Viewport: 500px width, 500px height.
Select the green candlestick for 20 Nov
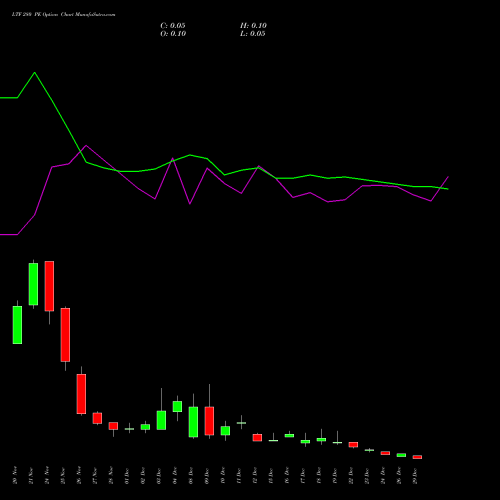pos(17,325)
